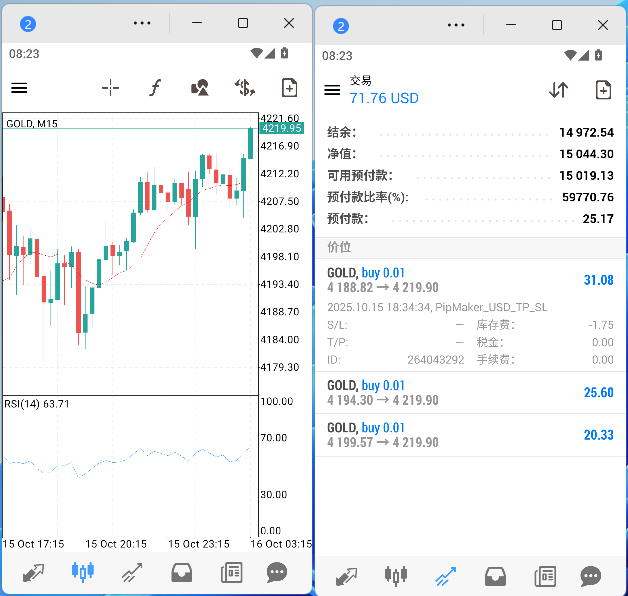Tap new order icon in chart toolbar
628x596 pixels.
click(x=289, y=88)
